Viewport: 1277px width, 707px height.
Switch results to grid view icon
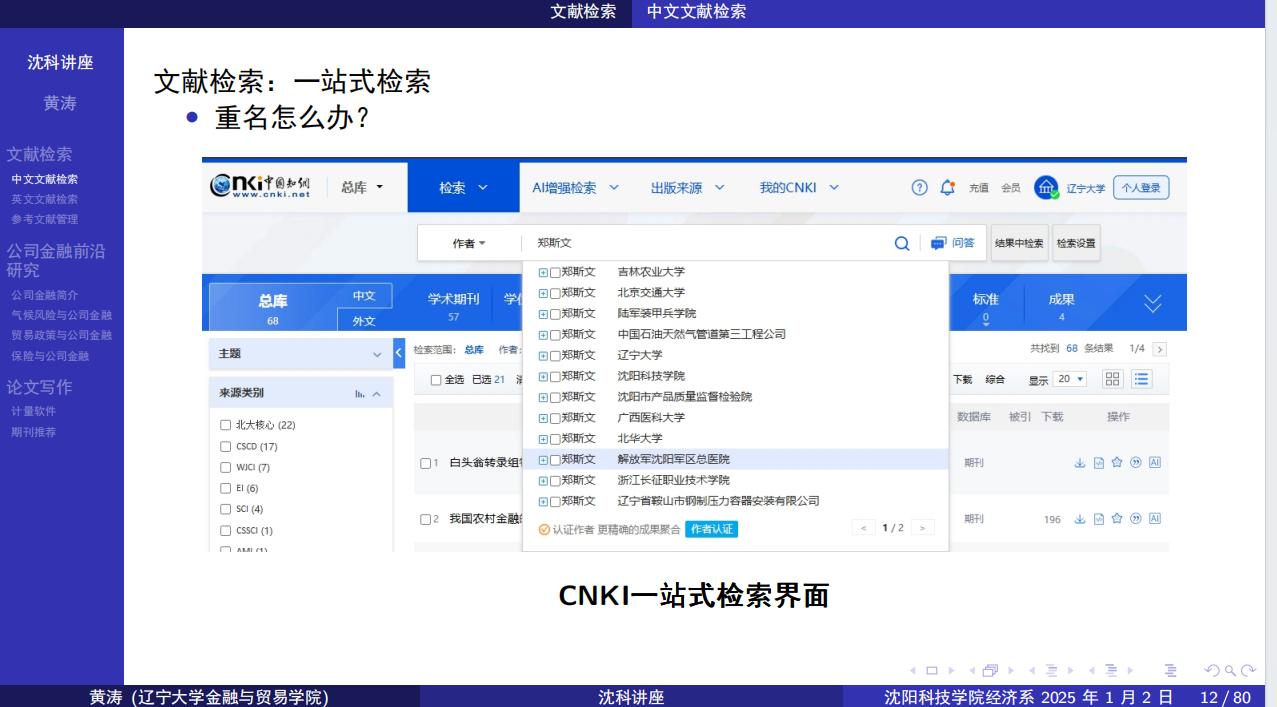pos(1112,379)
